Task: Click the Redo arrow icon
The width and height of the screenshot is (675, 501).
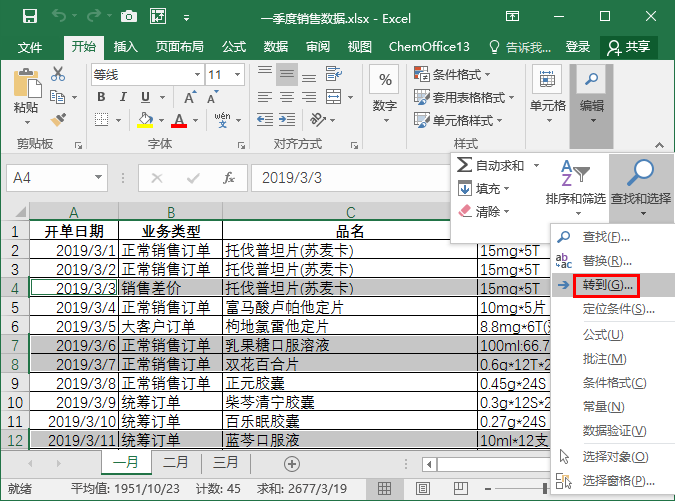Action: coord(93,16)
